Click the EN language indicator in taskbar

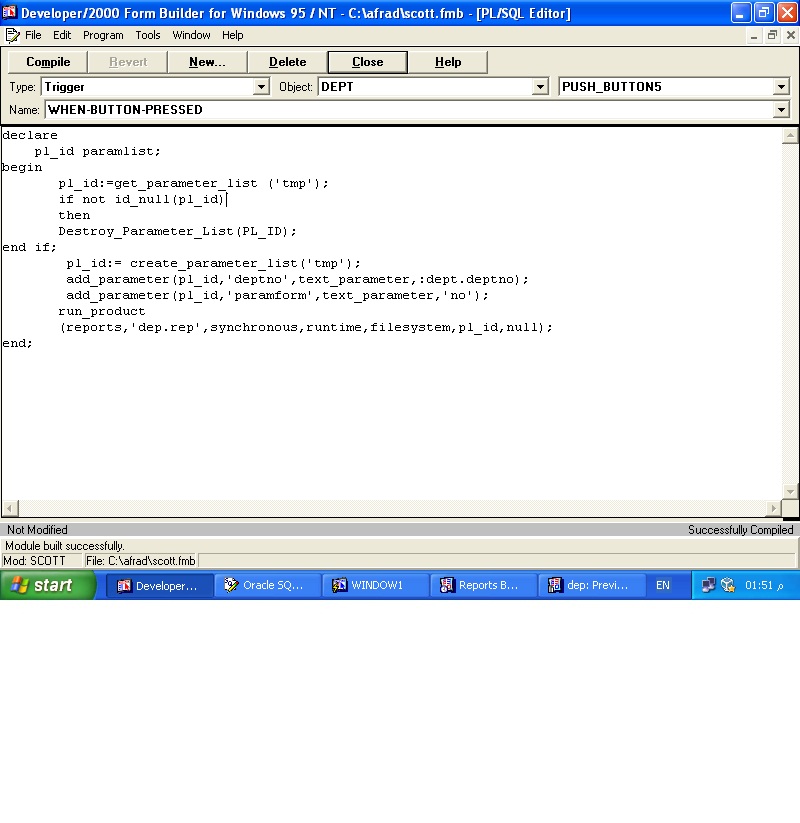663,586
